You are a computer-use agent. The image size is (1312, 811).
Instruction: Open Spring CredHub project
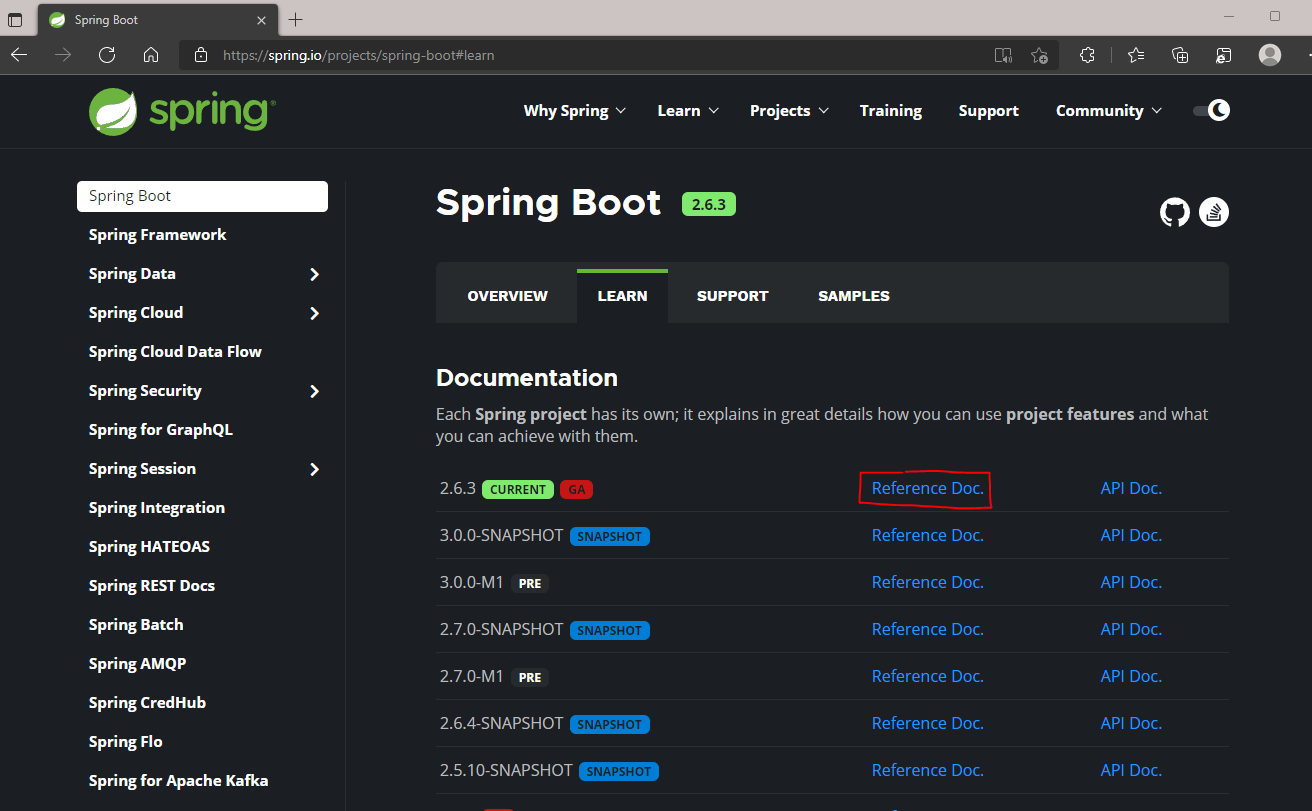coord(147,703)
